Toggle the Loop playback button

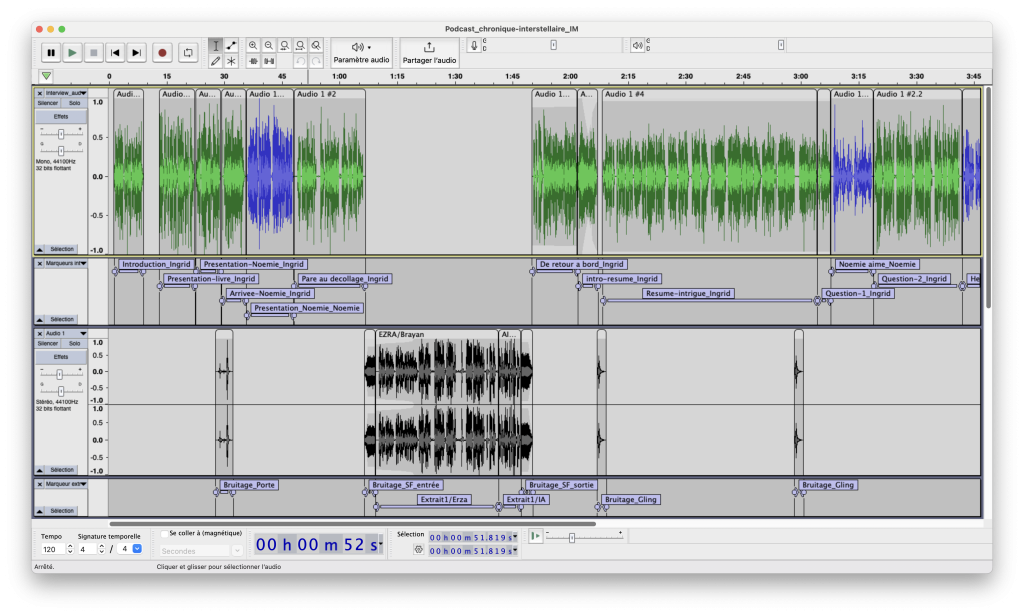coord(188,53)
